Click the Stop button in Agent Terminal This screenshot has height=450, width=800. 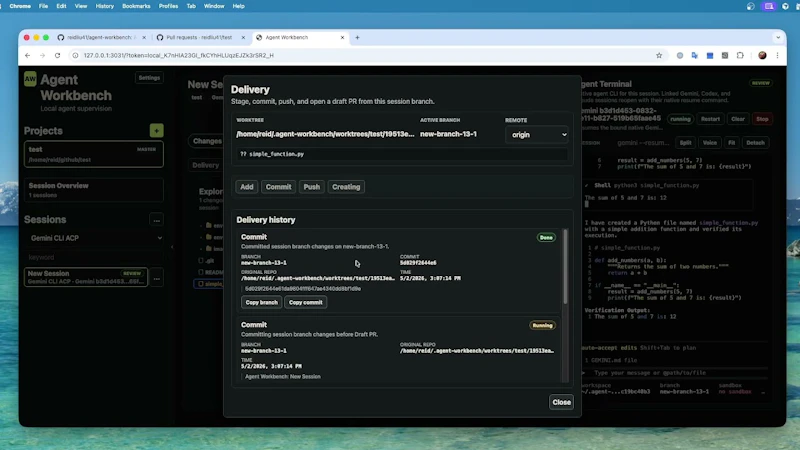pos(762,119)
